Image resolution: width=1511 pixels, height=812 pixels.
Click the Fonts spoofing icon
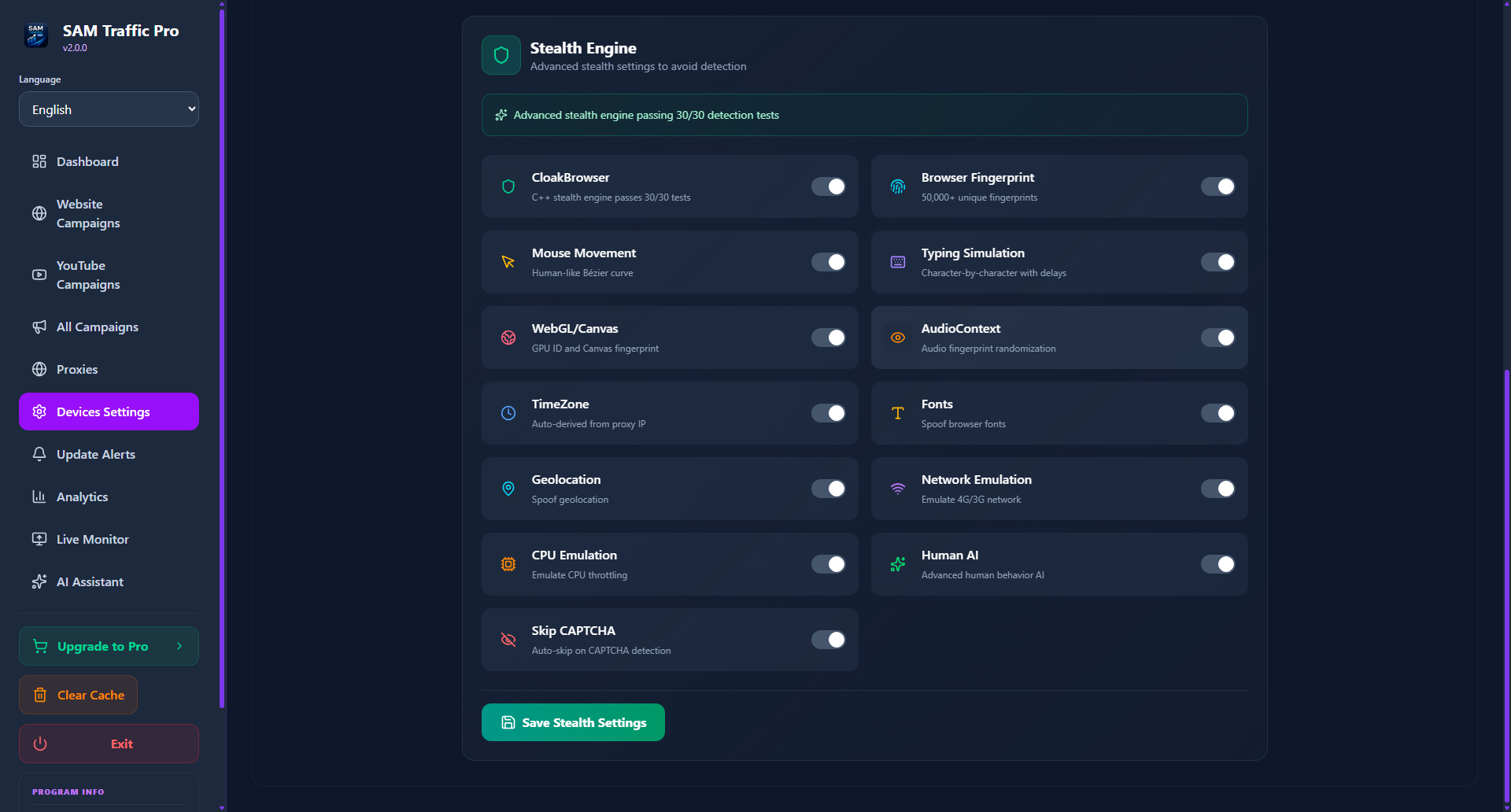click(x=897, y=413)
